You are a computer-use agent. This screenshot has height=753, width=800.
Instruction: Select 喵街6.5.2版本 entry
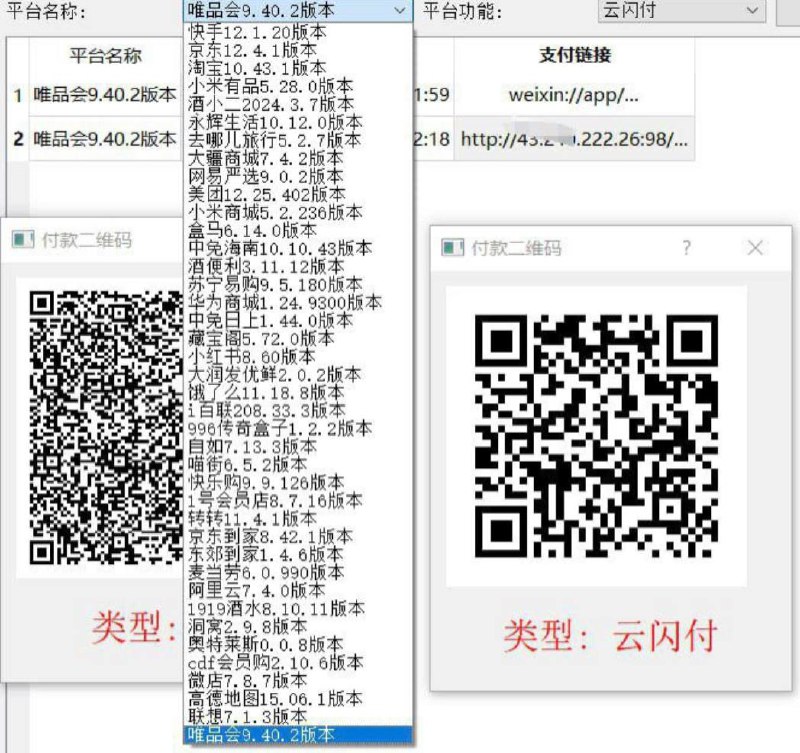point(297,464)
